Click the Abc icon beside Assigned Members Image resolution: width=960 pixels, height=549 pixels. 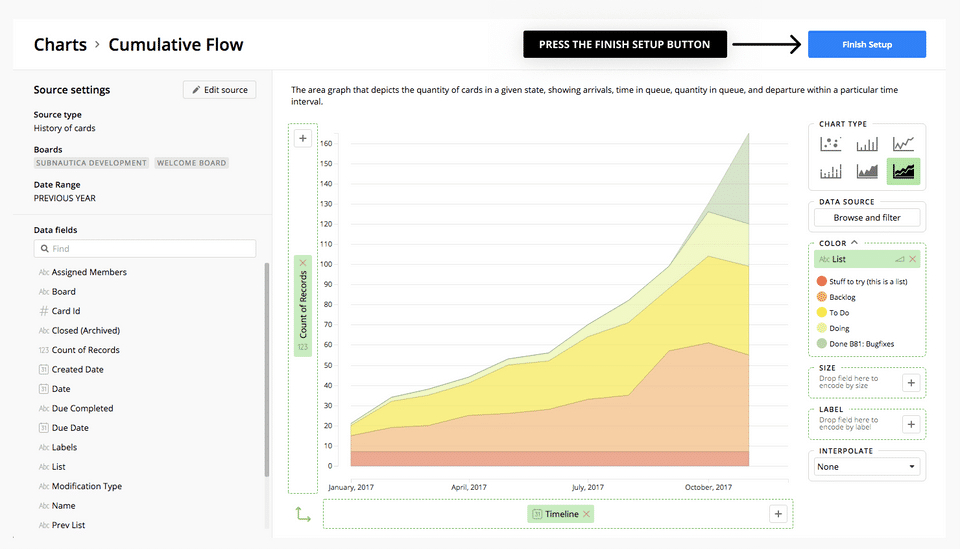click(43, 272)
